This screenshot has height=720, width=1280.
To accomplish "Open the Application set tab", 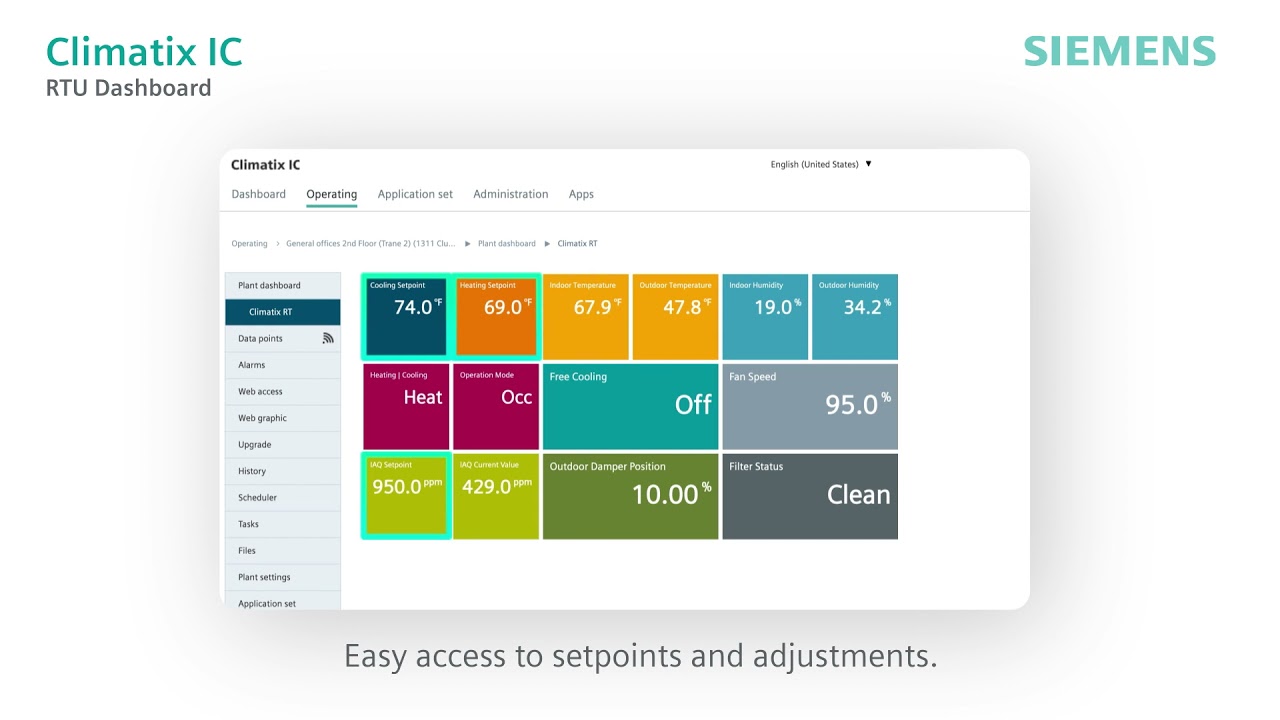I will (415, 194).
